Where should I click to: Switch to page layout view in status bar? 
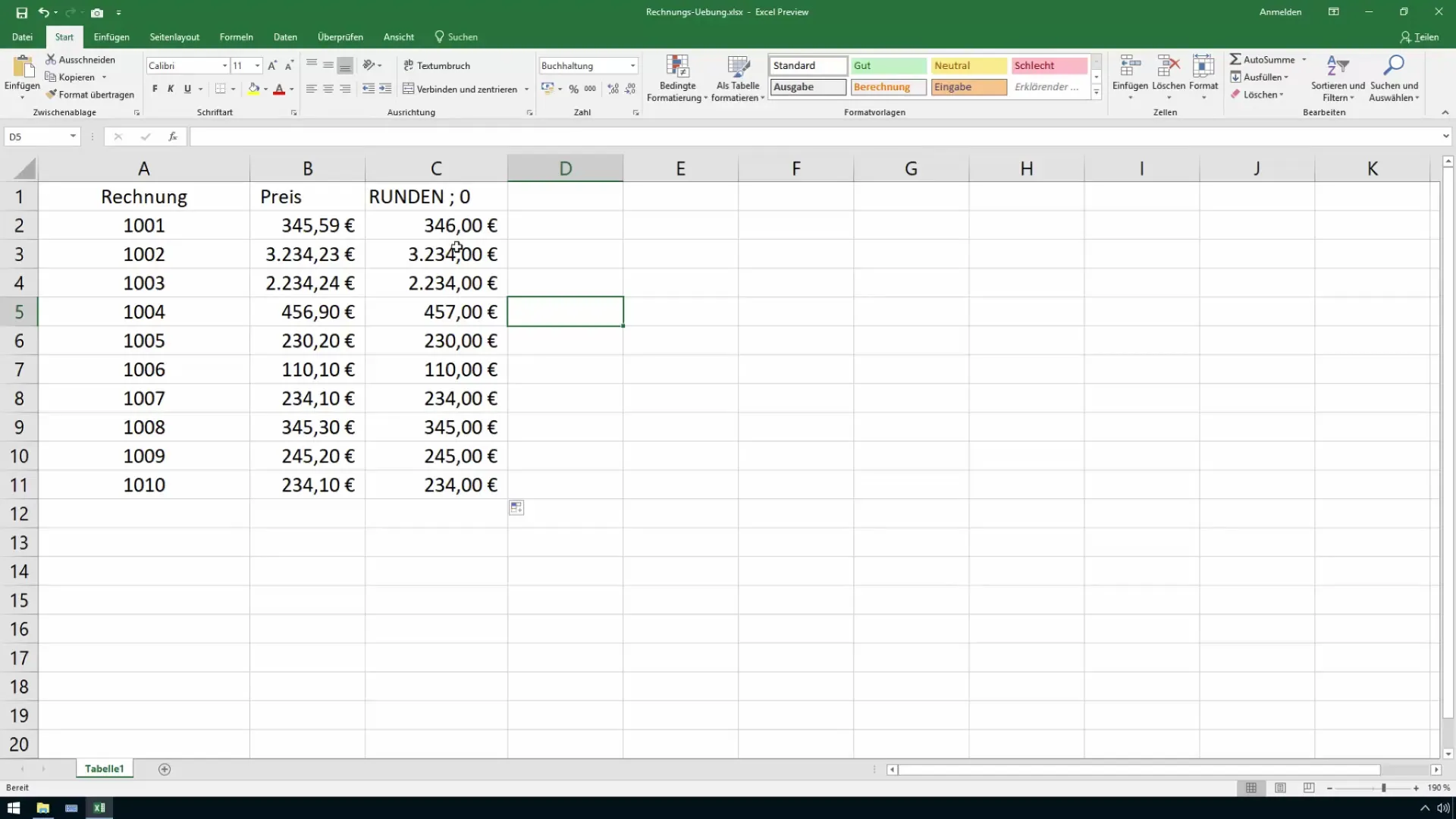(1280, 788)
